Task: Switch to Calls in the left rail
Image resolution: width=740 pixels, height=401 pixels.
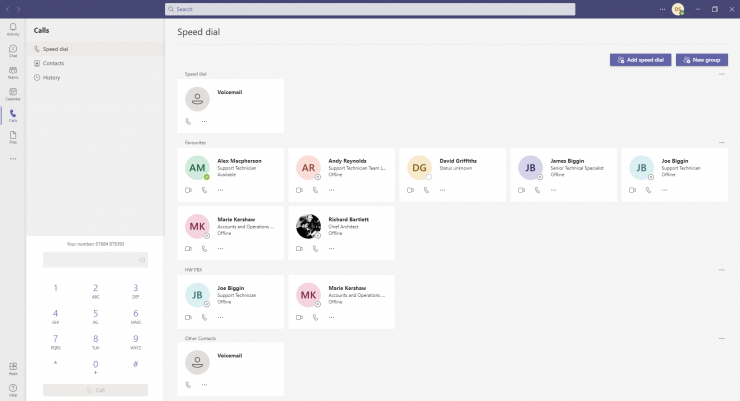Action: (x=13, y=116)
